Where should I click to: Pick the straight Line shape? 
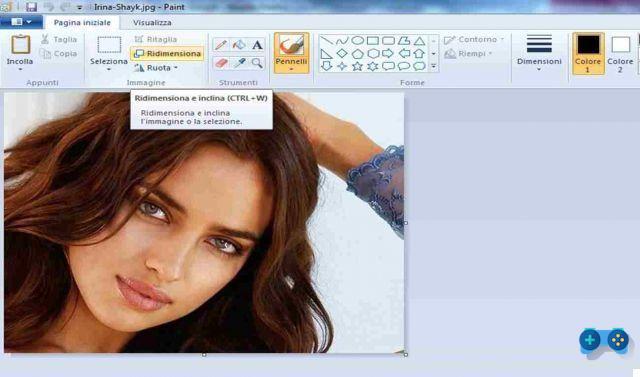point(327,40)
